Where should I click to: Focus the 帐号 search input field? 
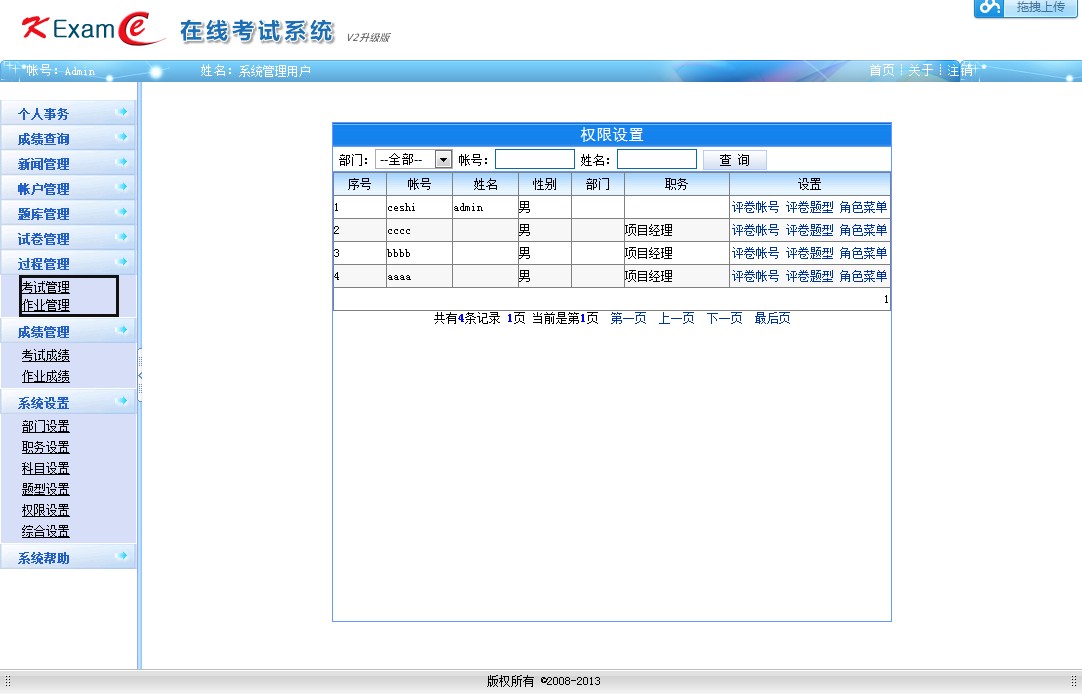[x=534, y=160]
